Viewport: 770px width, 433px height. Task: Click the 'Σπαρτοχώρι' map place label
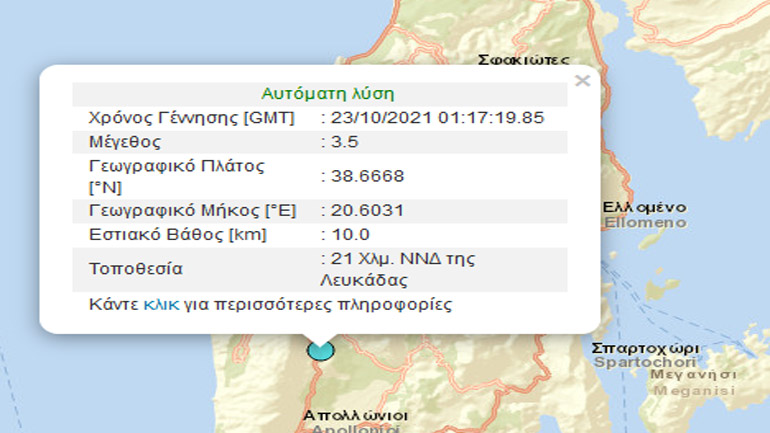click(x=645, y=349)
